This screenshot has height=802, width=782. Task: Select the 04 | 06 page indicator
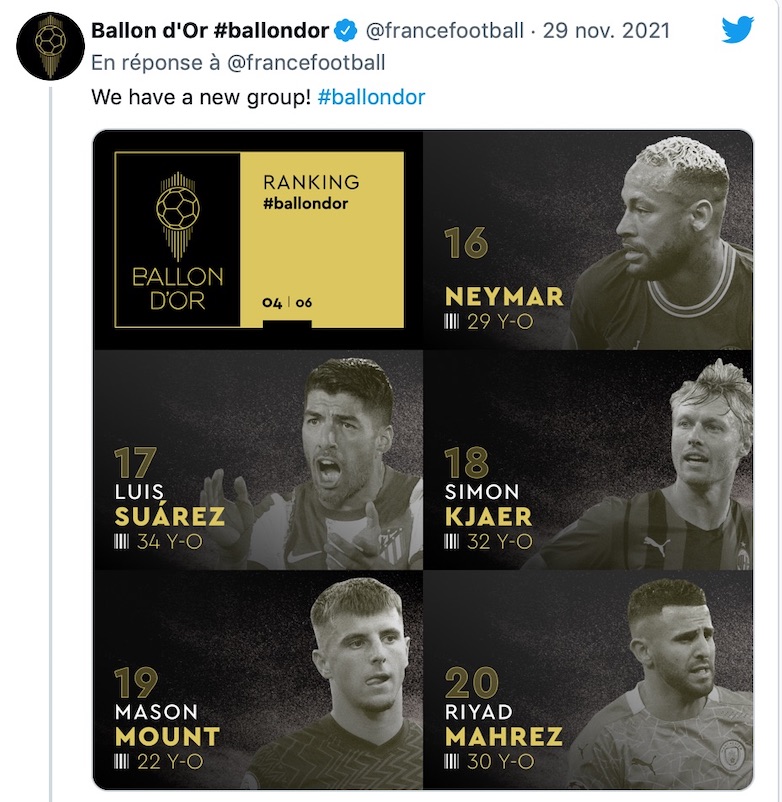pyautogui.click(x=287, y=303)
